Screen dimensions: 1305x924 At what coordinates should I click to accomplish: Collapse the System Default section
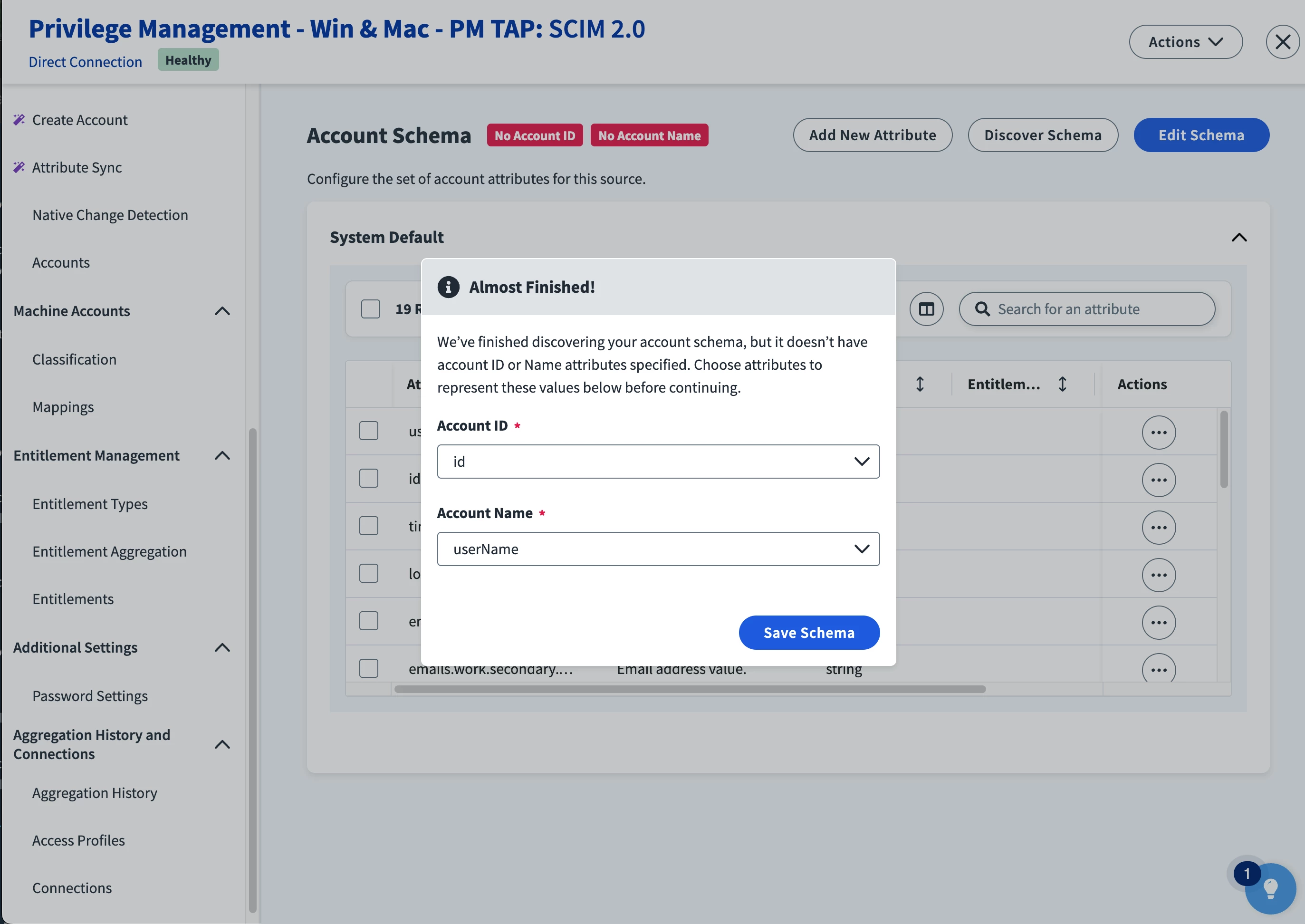[1239, 238]
